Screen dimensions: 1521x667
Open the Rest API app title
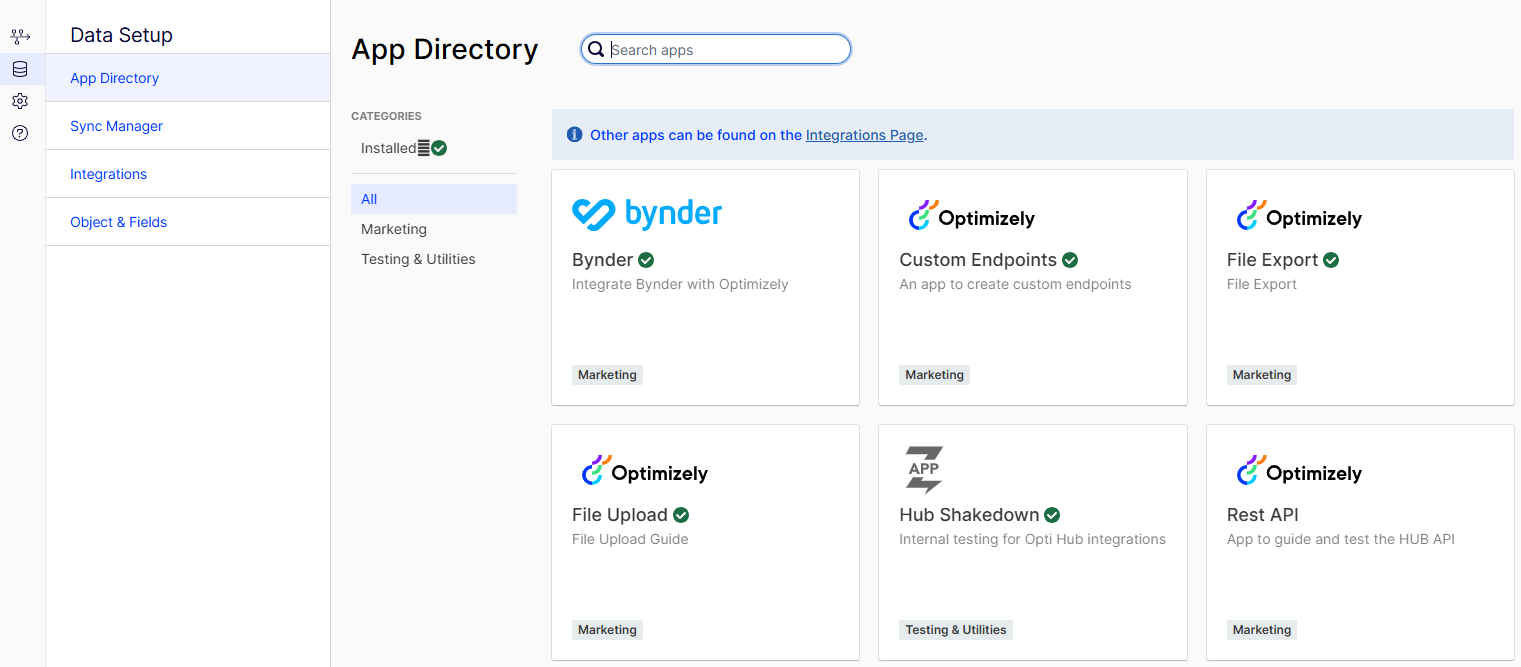[x=1263, y=515]
